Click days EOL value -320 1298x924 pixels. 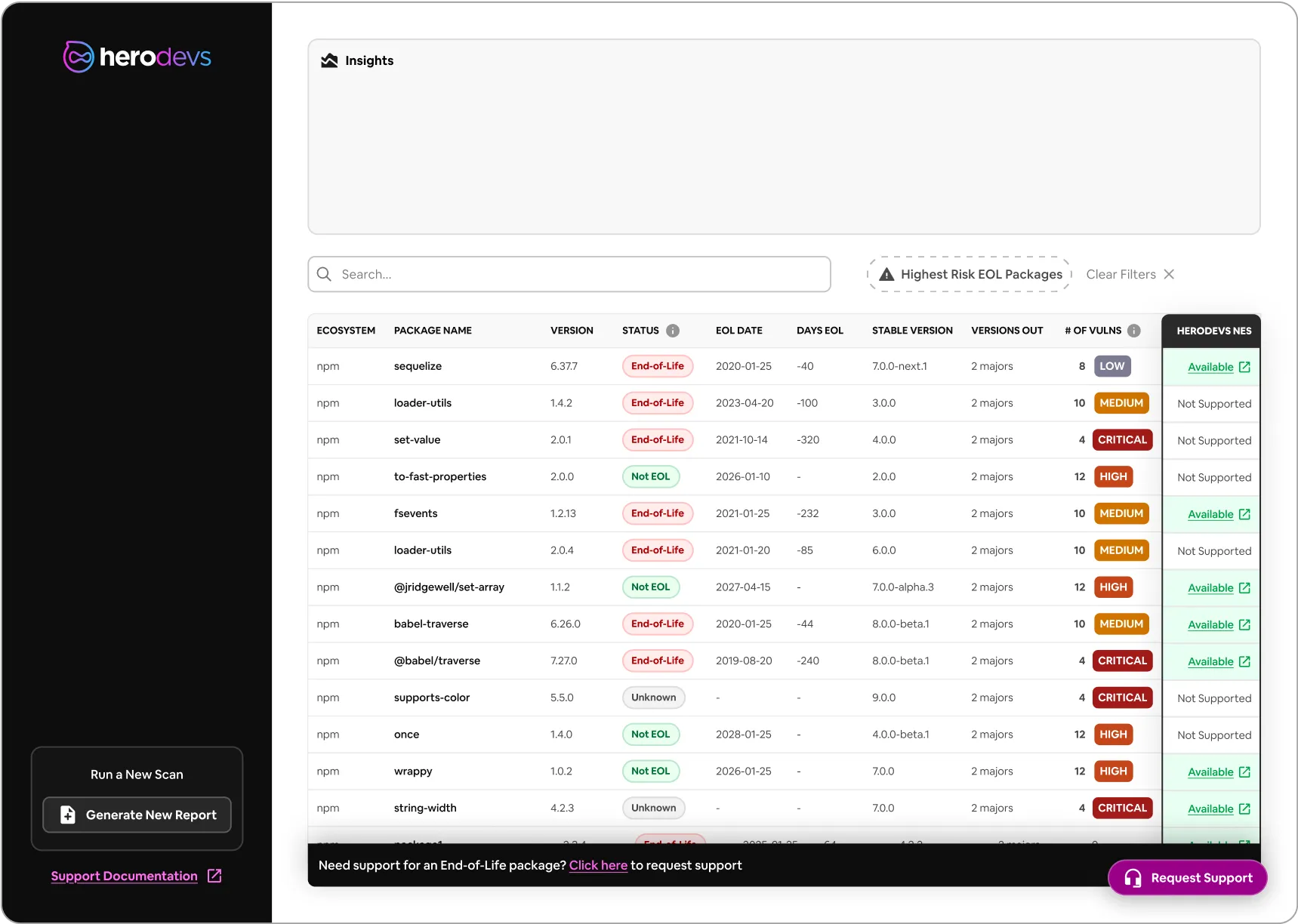[808, 439]
